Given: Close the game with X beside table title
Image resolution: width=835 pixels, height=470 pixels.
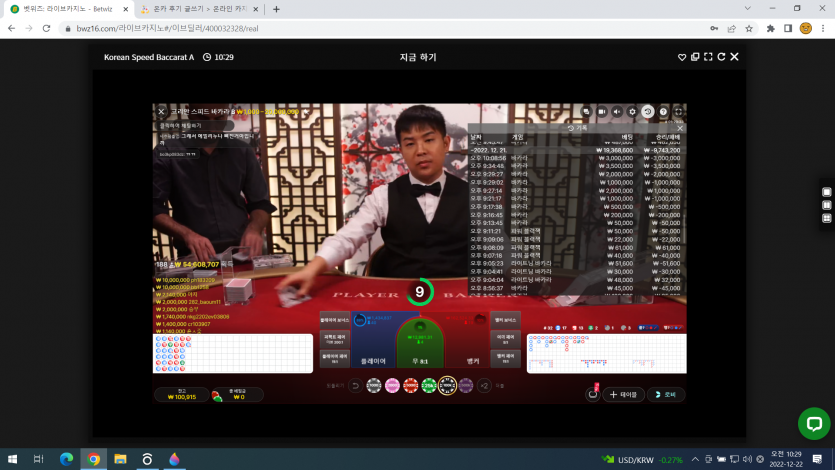Looking at the screenshot, I should (x=161, y=112).
